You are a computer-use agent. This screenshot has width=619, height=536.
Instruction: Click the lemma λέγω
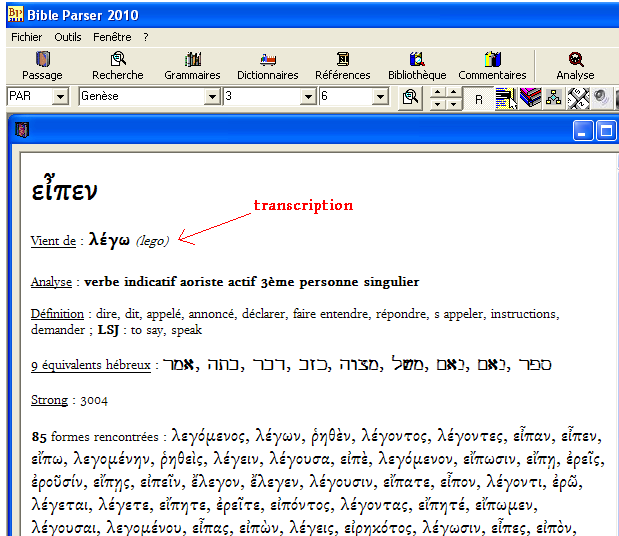pyautogui.click(x=109, y=239)
